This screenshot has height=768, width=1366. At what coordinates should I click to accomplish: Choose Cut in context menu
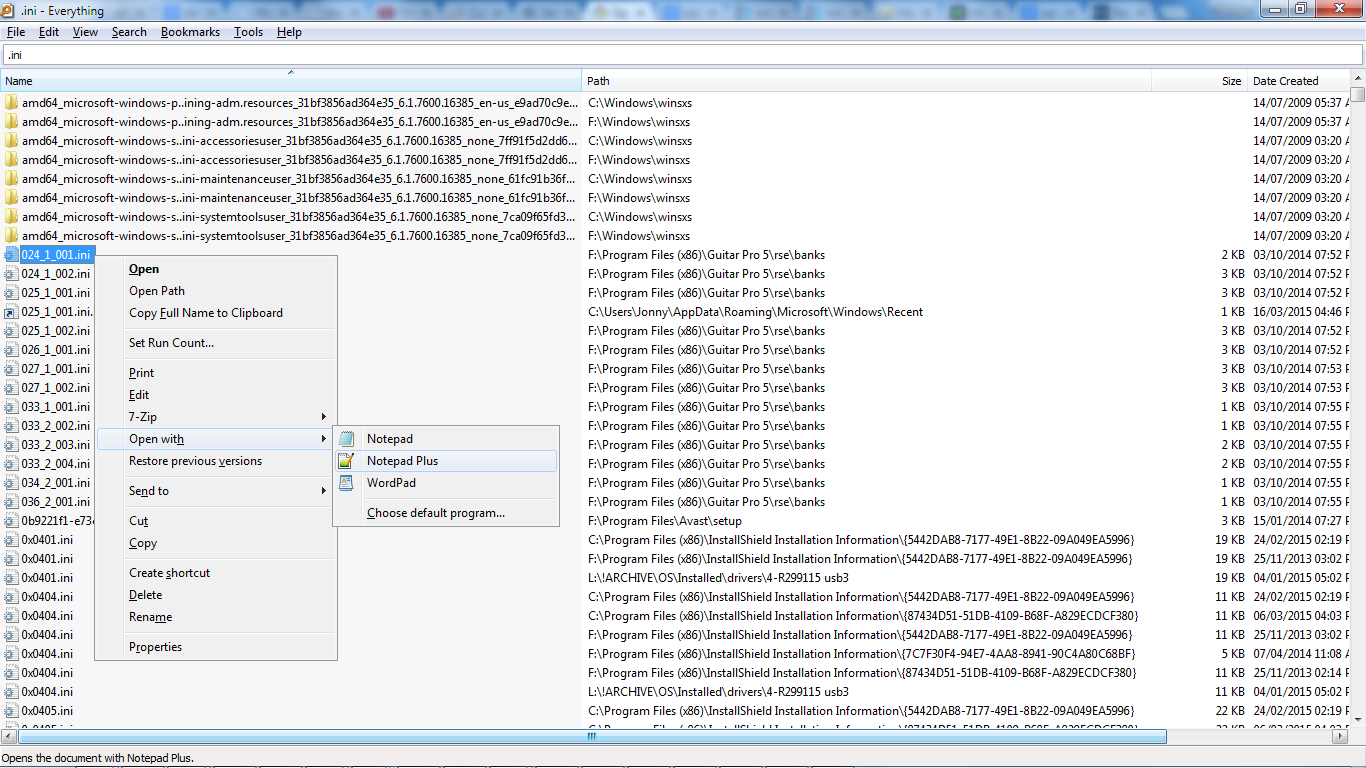216,521
